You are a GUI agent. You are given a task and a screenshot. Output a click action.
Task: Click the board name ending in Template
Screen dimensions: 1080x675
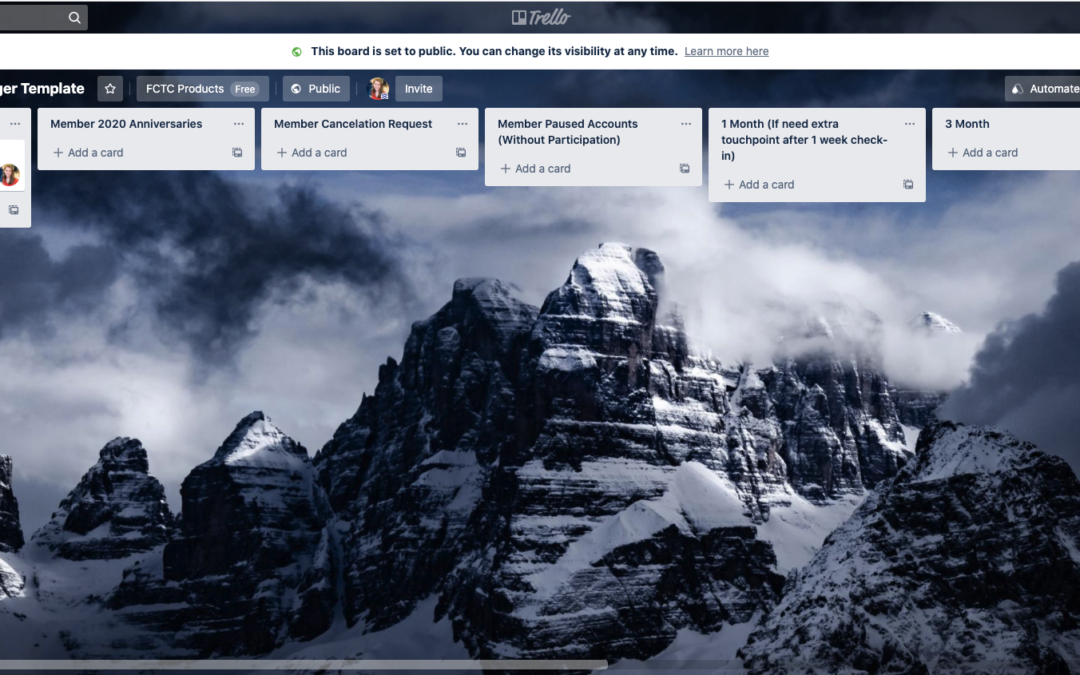coord(42,89)
